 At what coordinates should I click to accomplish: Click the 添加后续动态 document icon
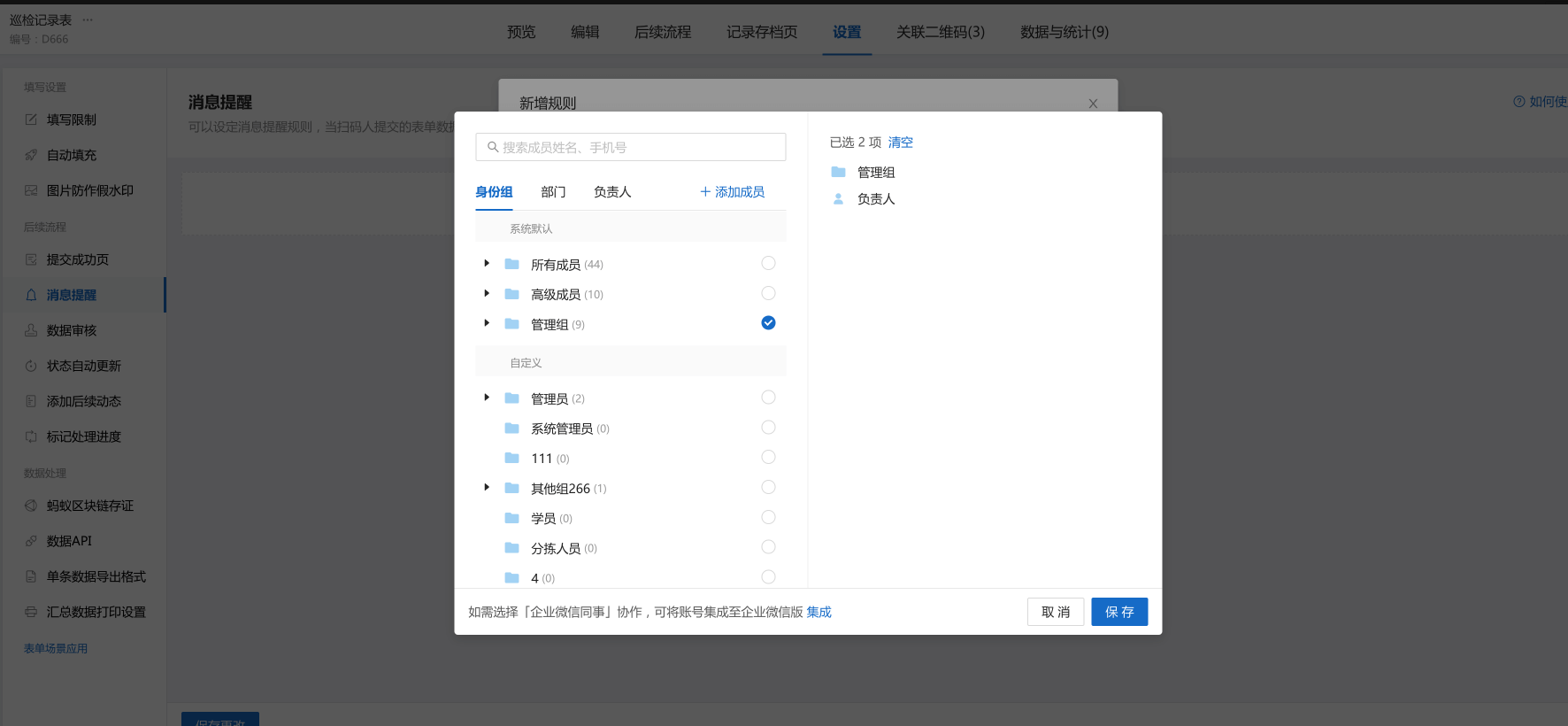(x=31, y=401)
